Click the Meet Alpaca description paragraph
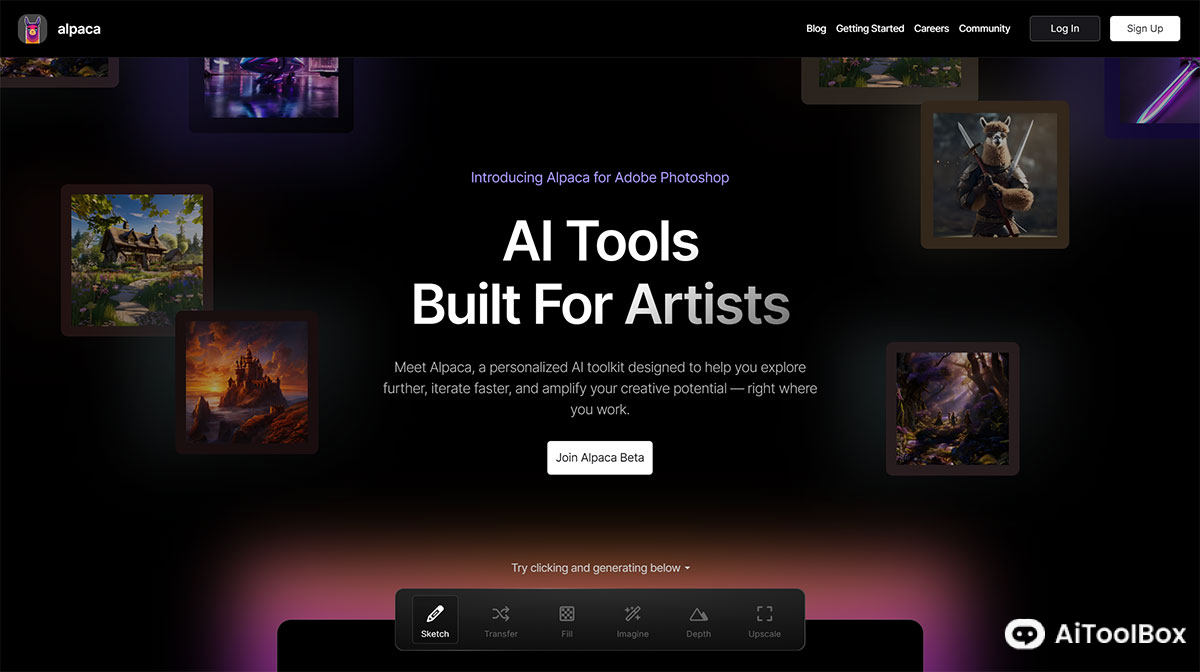This screenshot has height=672, width=1200. [600, 388]
